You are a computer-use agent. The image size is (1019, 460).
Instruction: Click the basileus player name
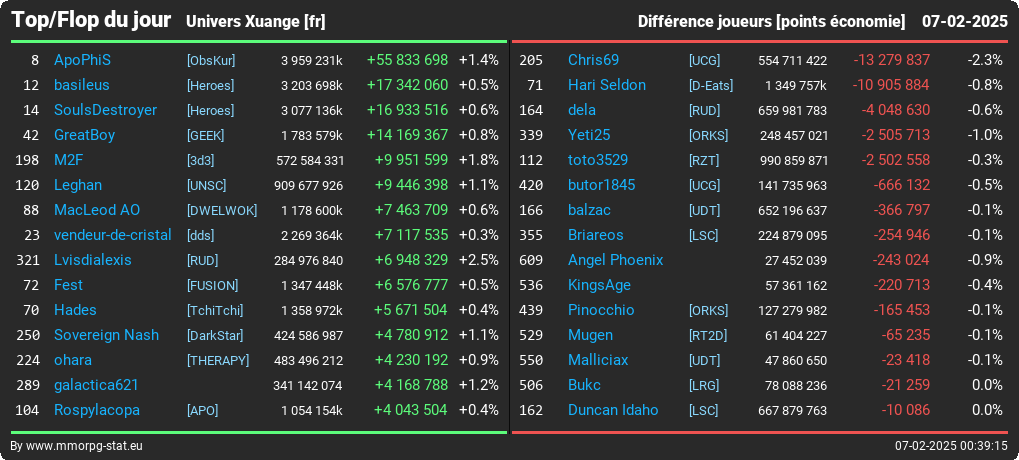point(82,85)
